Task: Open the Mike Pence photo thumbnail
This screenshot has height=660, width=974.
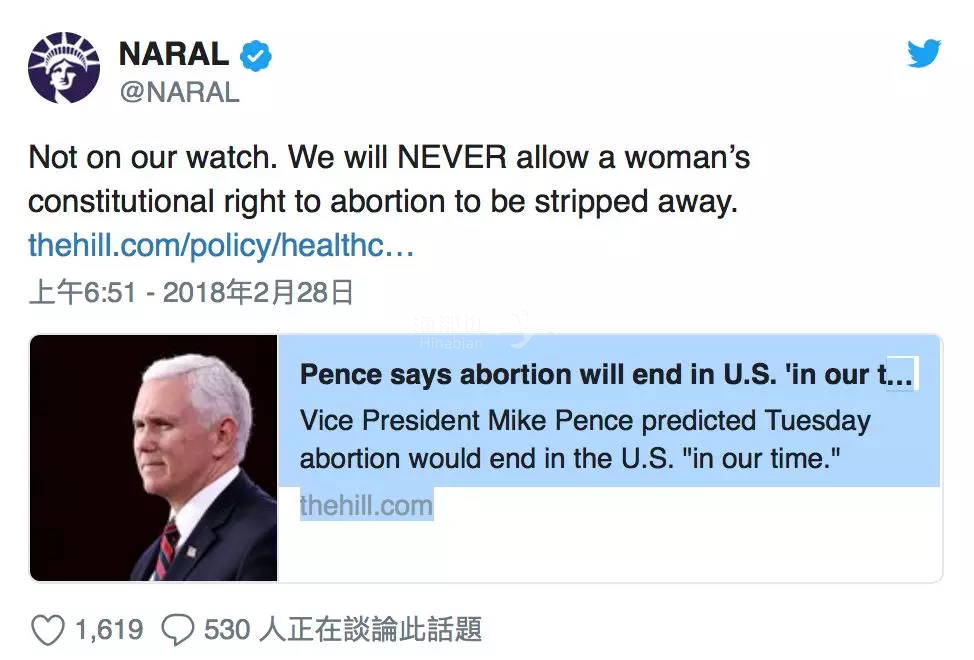Action: pyautogui.click(x=154, y=458)
